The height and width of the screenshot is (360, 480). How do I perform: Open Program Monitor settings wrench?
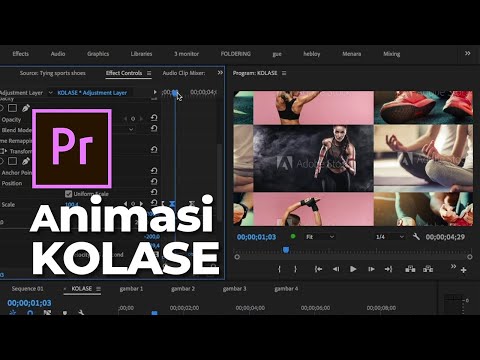click(416, 237)
